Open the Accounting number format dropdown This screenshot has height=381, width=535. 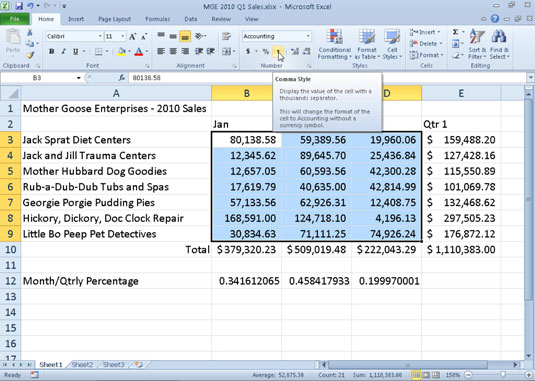pos(308,36)
